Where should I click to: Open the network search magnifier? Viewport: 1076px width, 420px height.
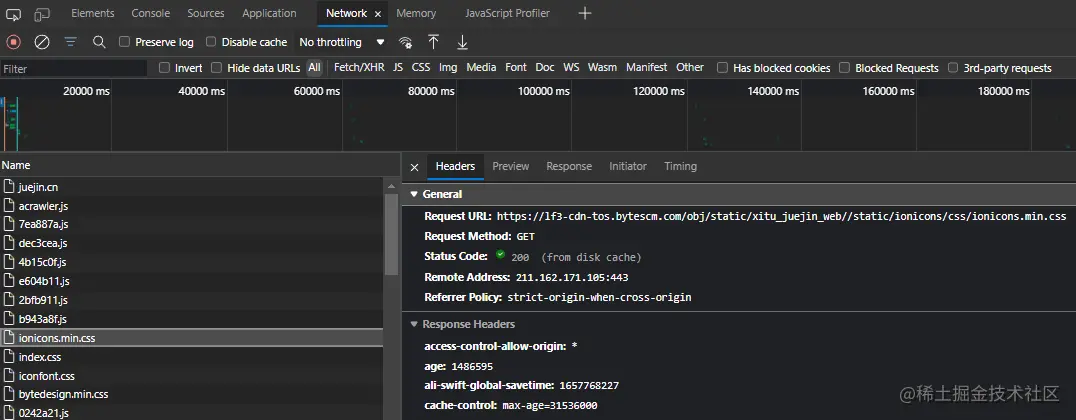pyautogui.click(x=99, y=43)
